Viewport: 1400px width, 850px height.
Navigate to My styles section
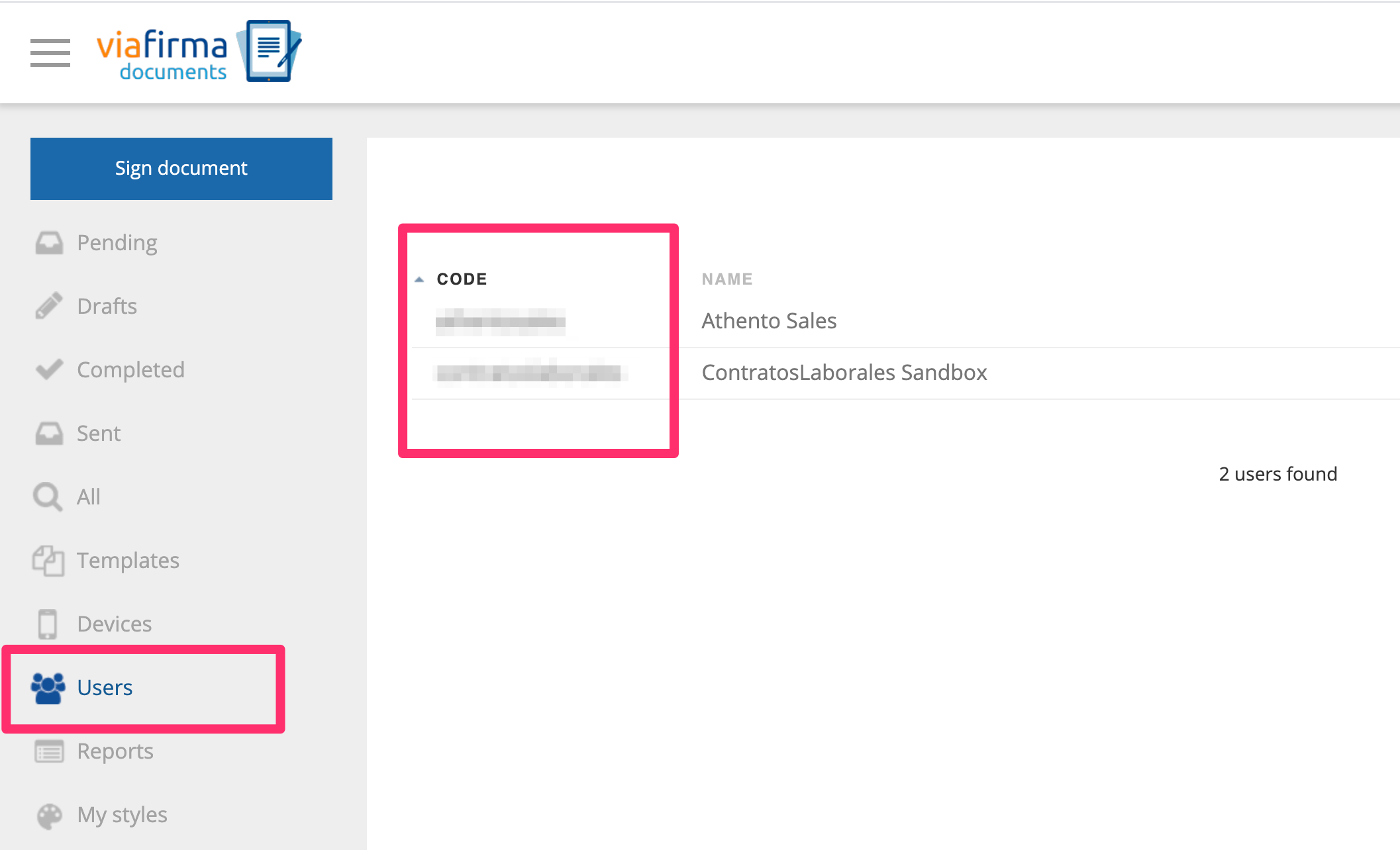point(122,814)
